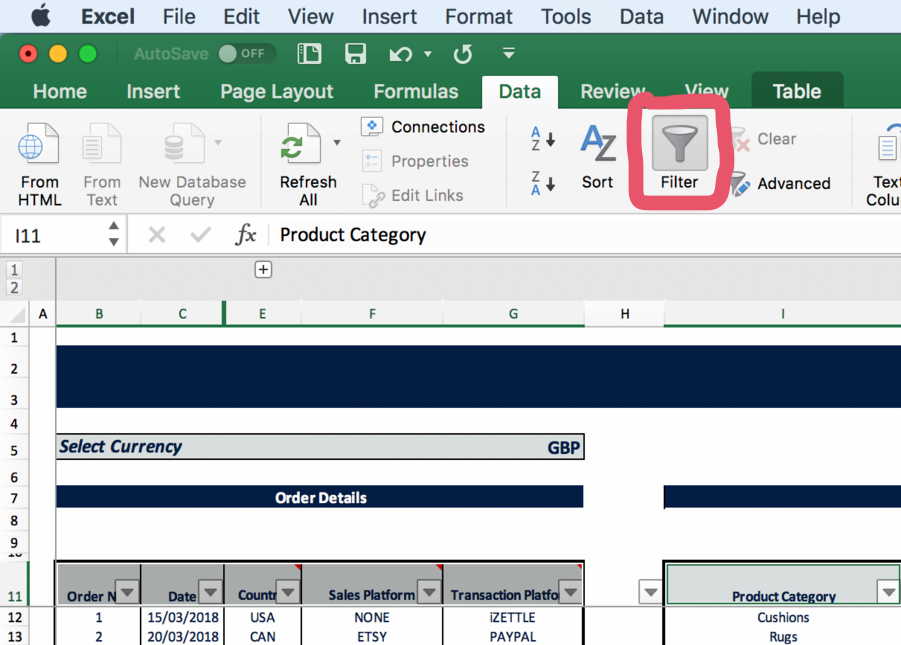Open the Apple menu
901x645 pixels.
41,16
